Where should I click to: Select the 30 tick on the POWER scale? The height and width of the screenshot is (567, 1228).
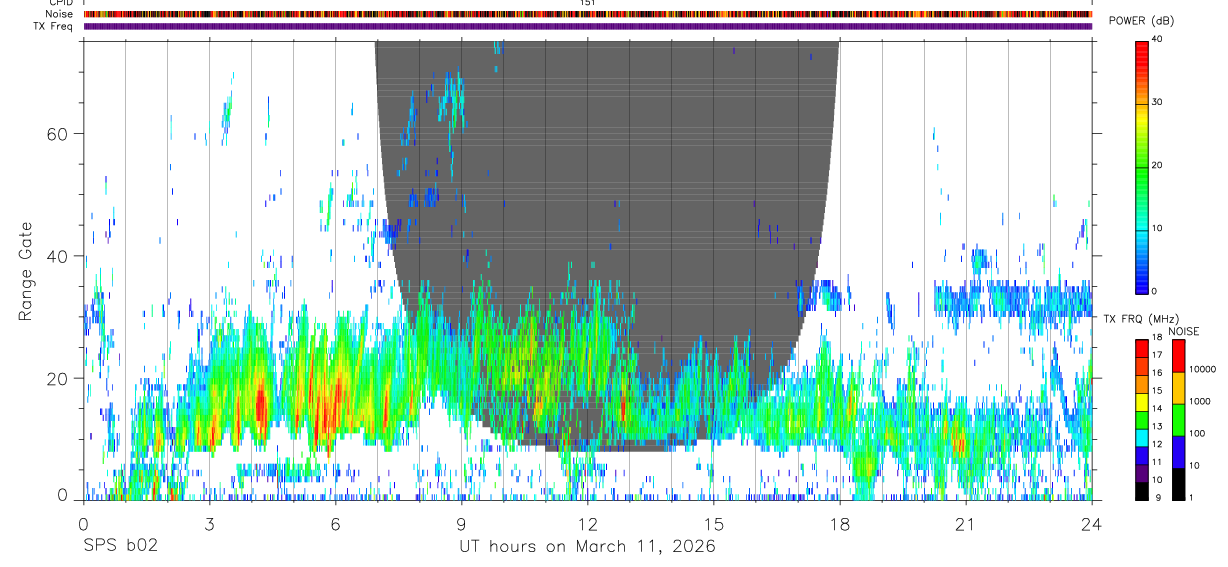tap(1156, 102)
